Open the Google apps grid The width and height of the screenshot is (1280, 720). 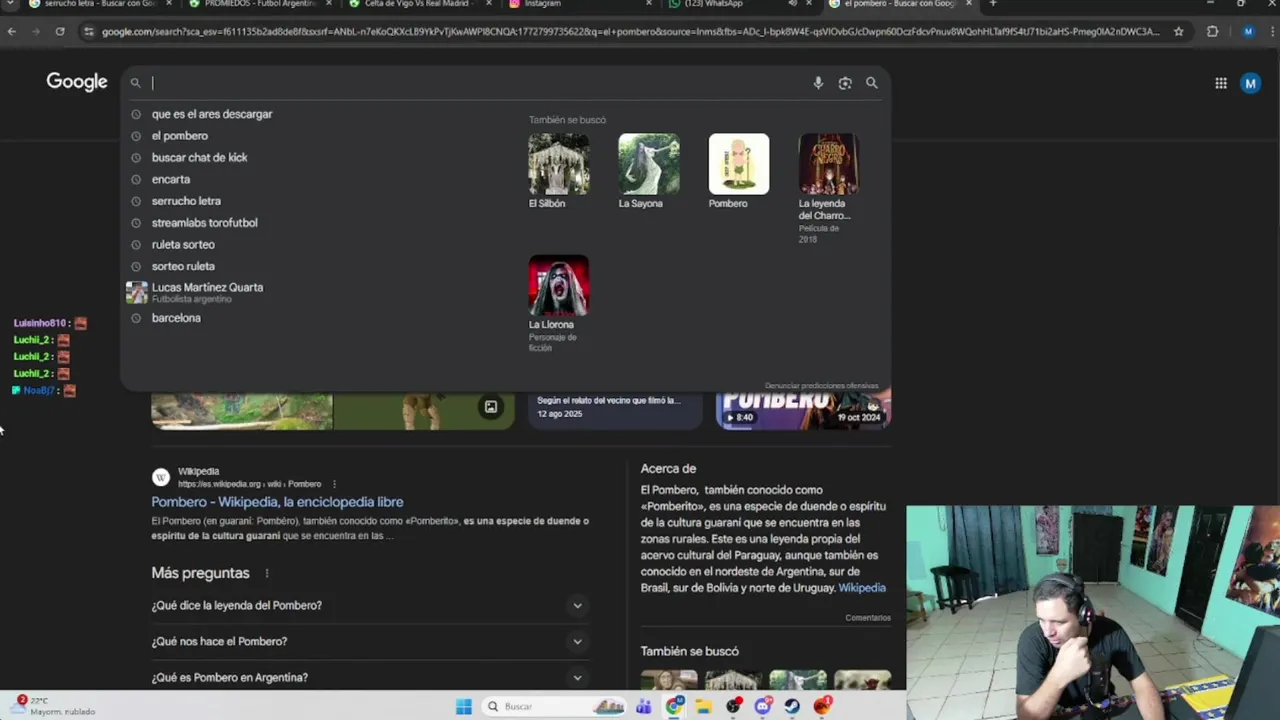point(1221,83)
